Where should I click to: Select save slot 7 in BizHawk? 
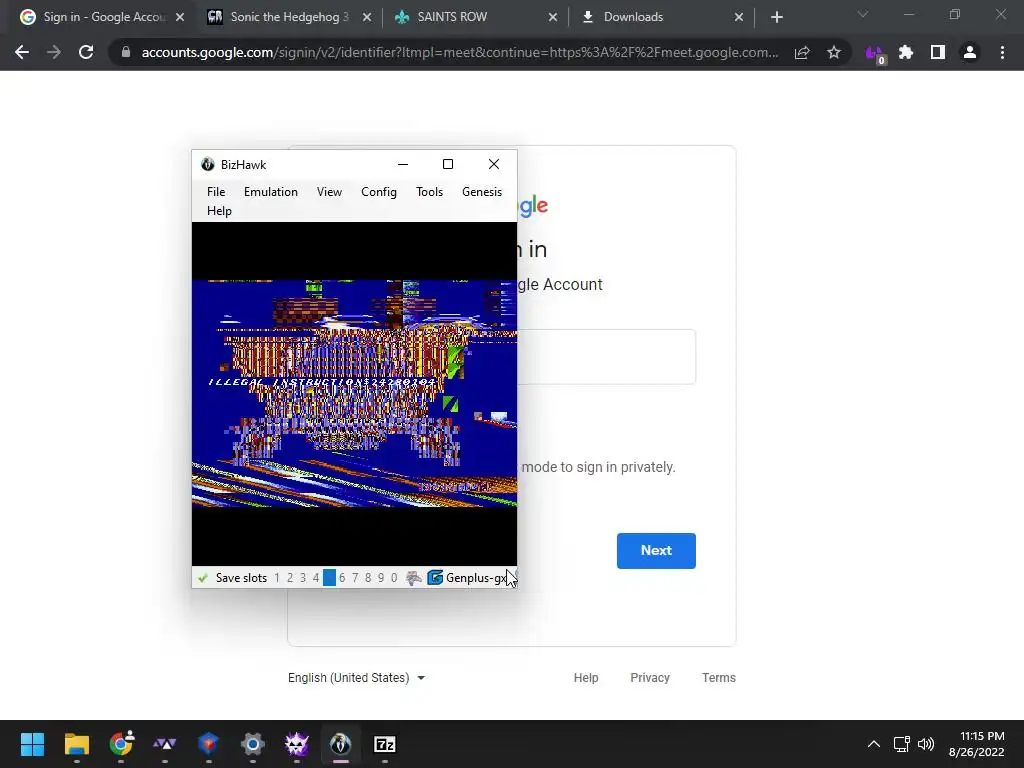click(355, 578)
